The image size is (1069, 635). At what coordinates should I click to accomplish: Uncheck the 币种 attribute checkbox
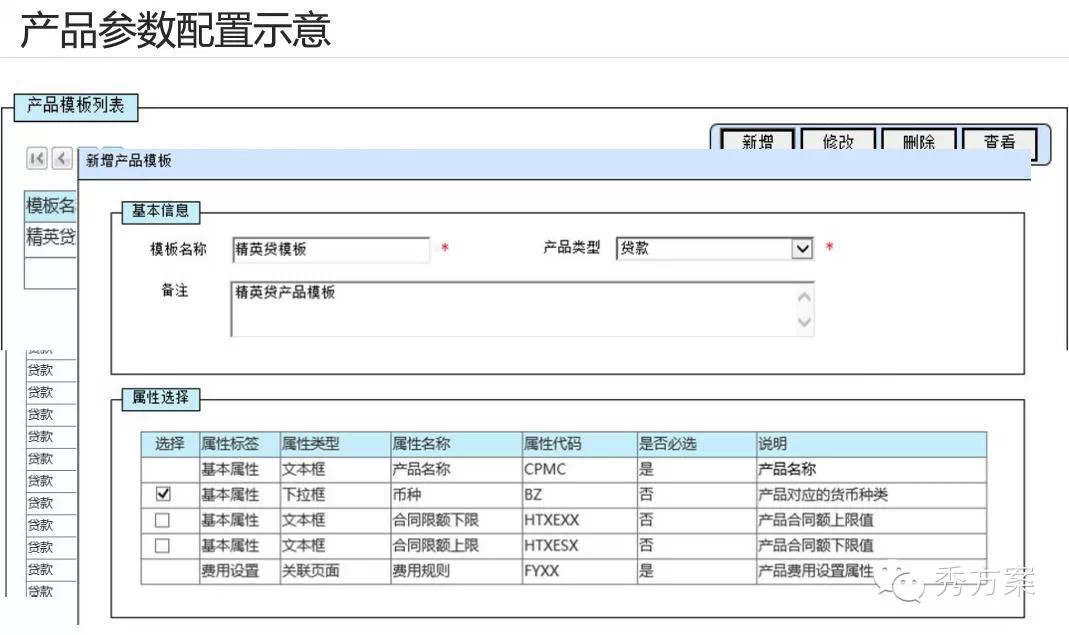(x=163, y=494)
